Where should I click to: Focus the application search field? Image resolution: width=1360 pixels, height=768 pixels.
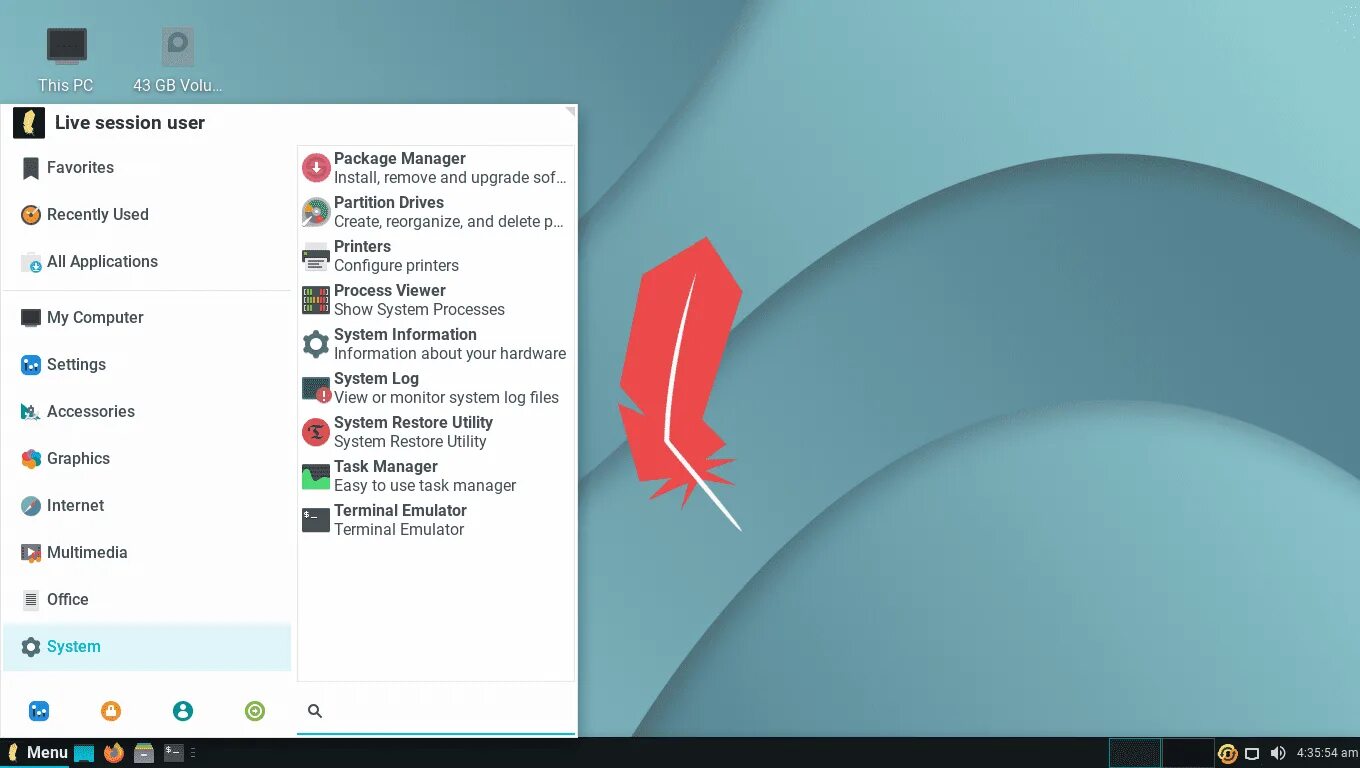point(436,711)
